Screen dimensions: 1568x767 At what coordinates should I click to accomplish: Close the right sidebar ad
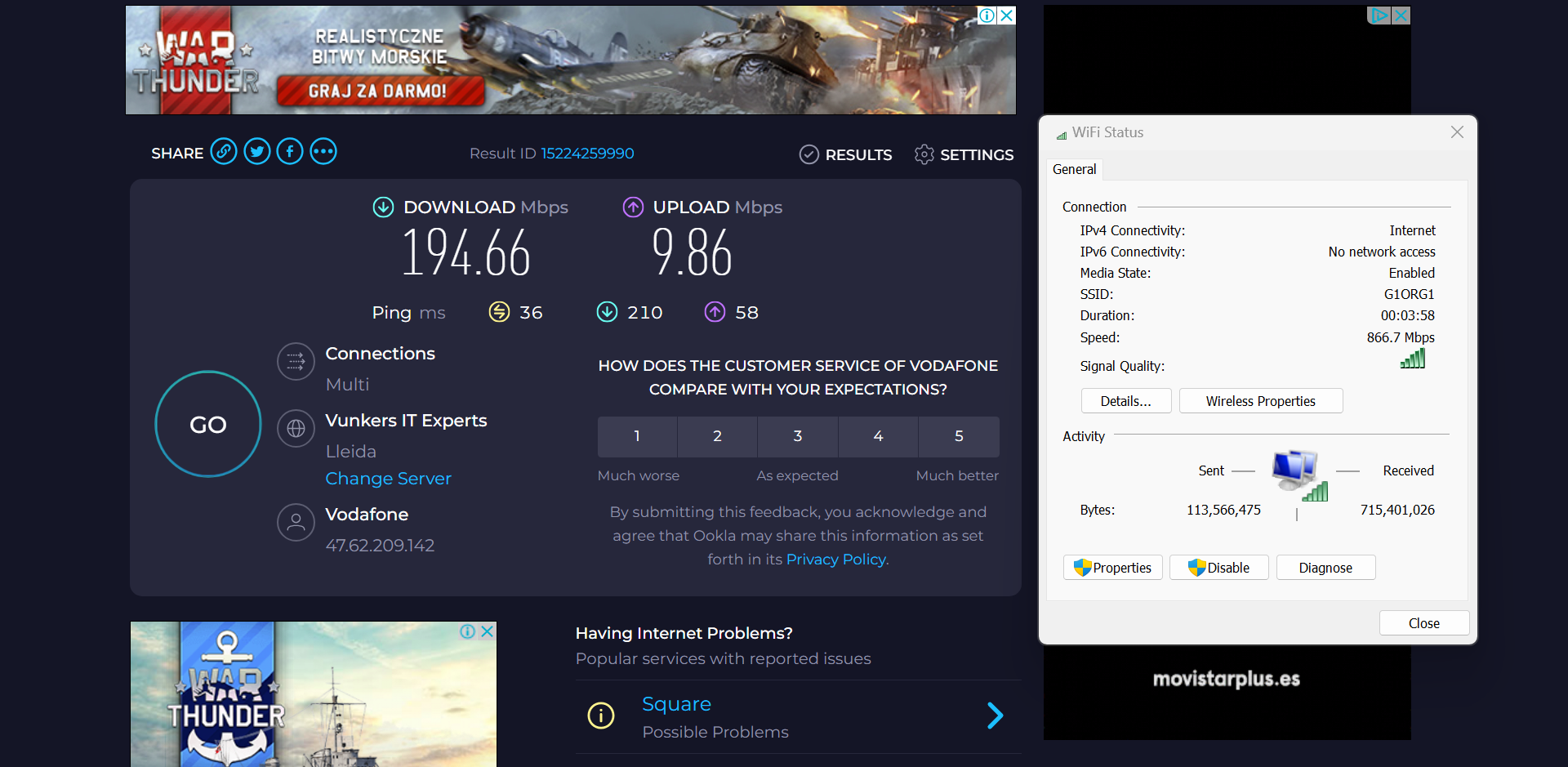click(1401, 15)
